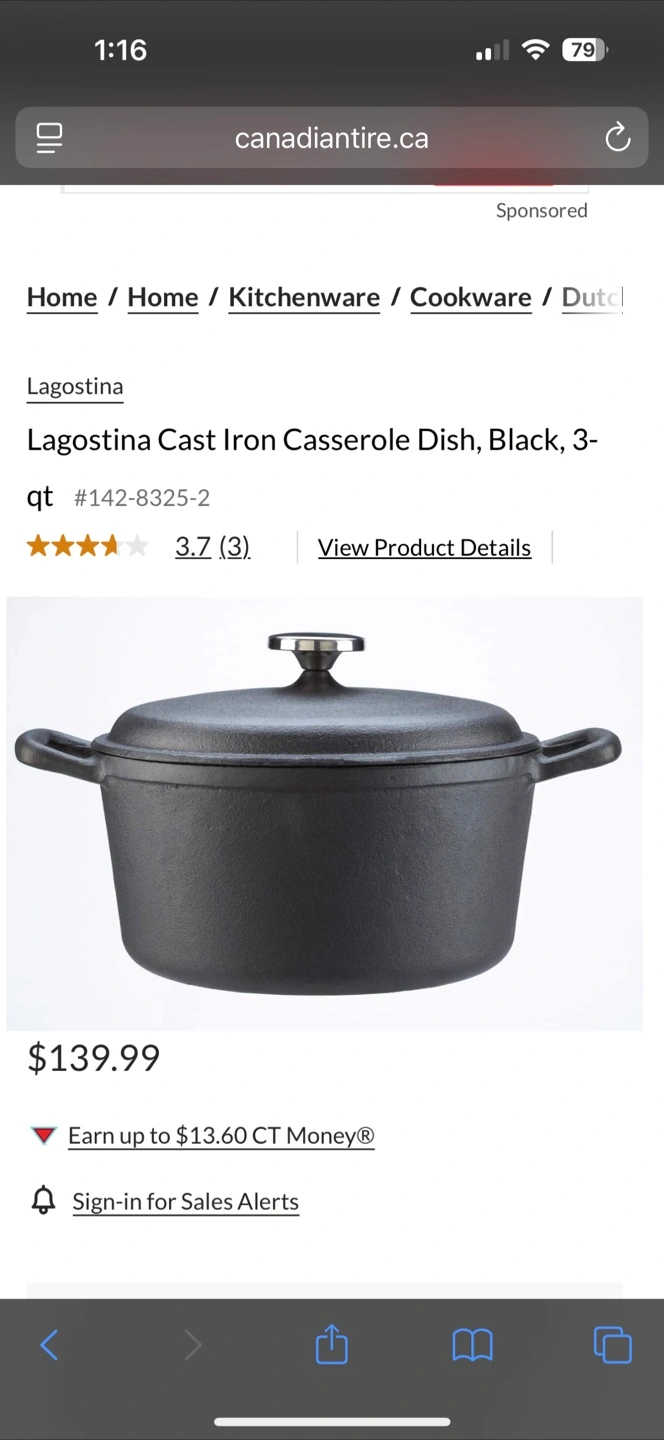Tap the canadiantire.ca address field
Image resolution: width=664 pixels, height=1440 pixels.
click(x=332, y=138)
